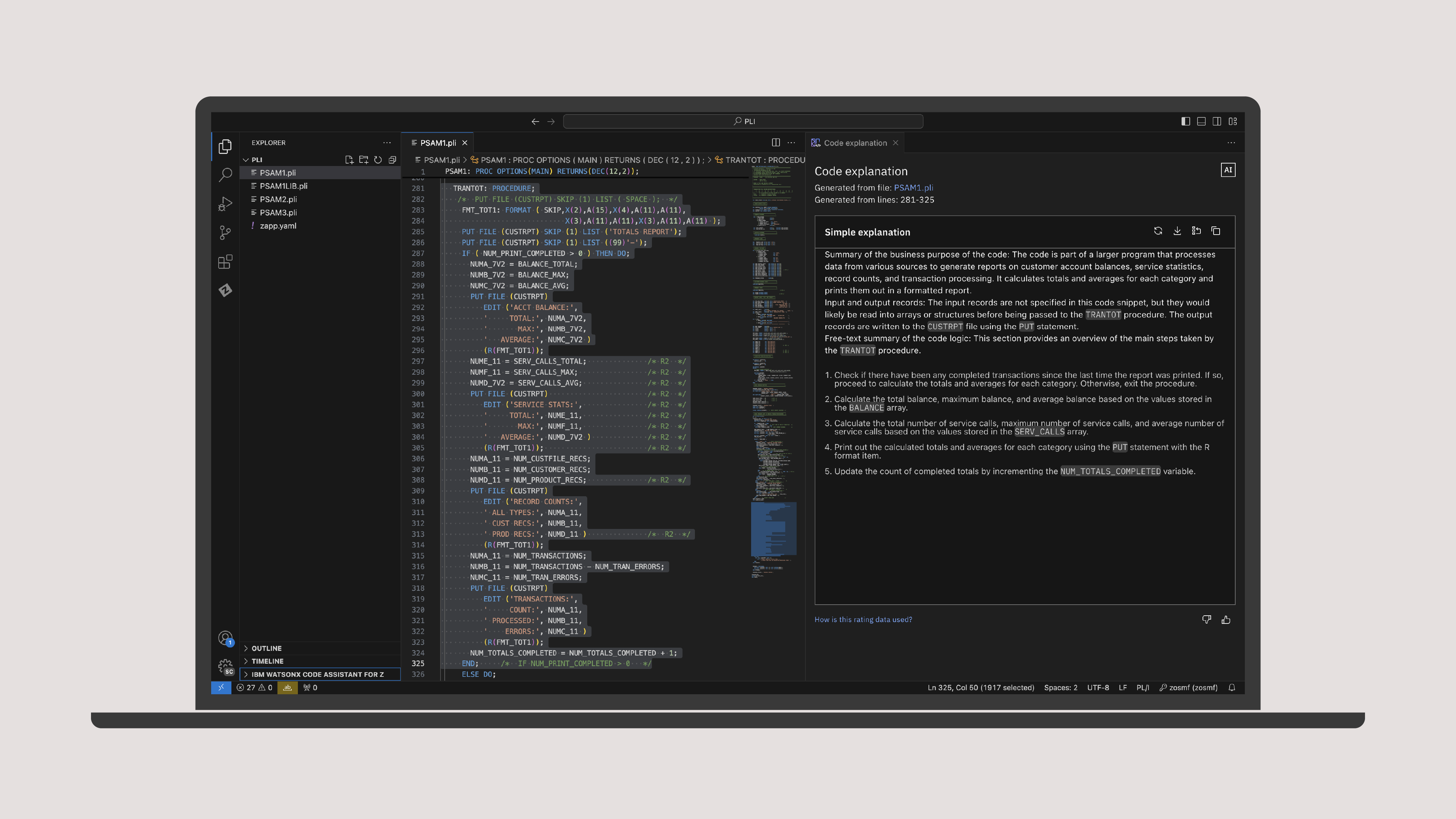
Task: Download the code explanation
Action: pos(1177,231)
